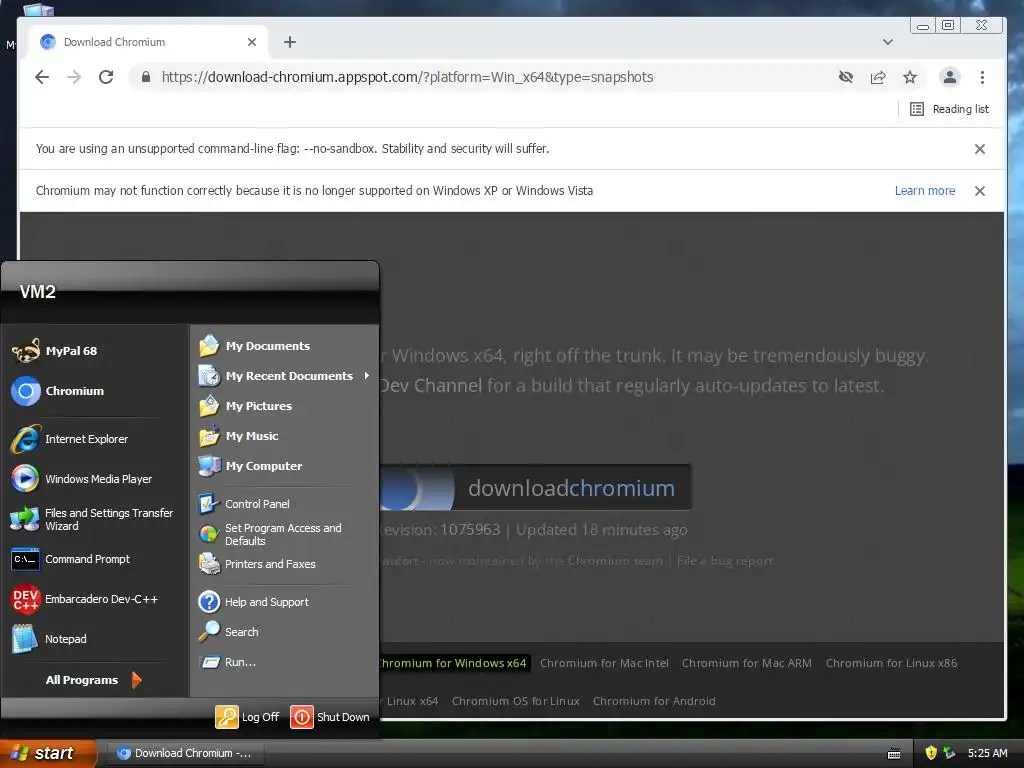Click the File a bug report link
Viewport: 1024px width, 768px height.
pyautogui.click(x=725, y=561)
